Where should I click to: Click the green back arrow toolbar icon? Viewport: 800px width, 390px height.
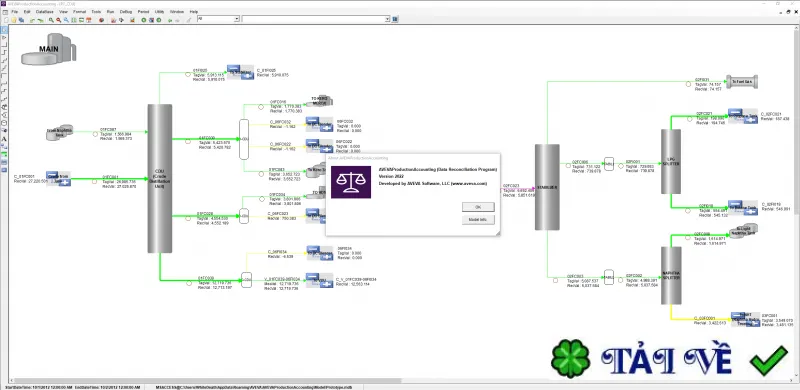170,20
